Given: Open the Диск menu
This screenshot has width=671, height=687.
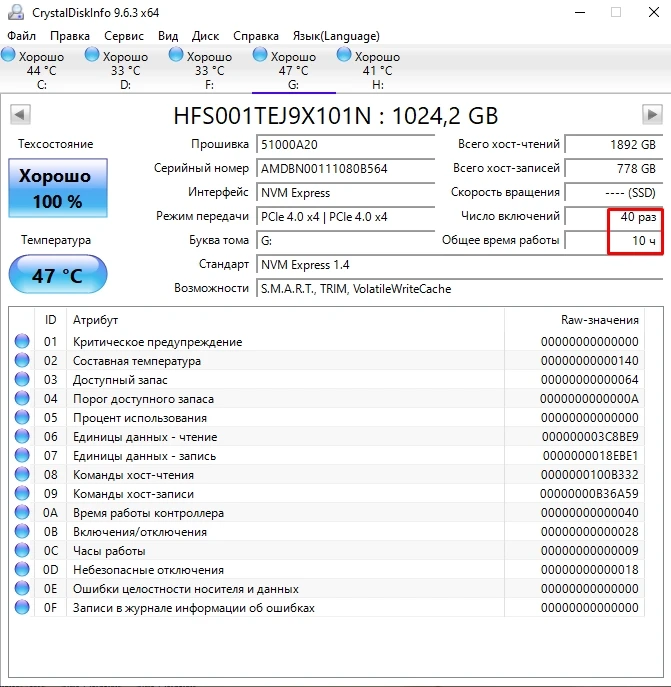Looking at the screenshot, I should (205, 36).
